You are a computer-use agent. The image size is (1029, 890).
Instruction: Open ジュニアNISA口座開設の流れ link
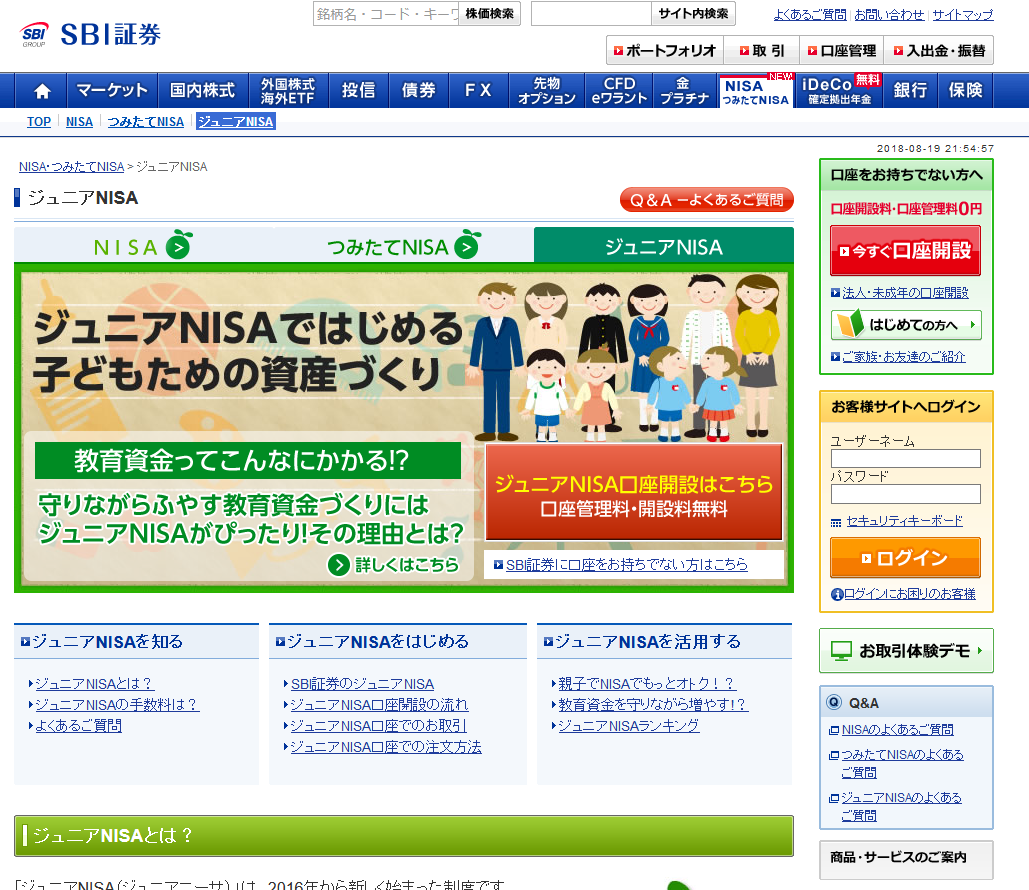[x=379, y=705]
